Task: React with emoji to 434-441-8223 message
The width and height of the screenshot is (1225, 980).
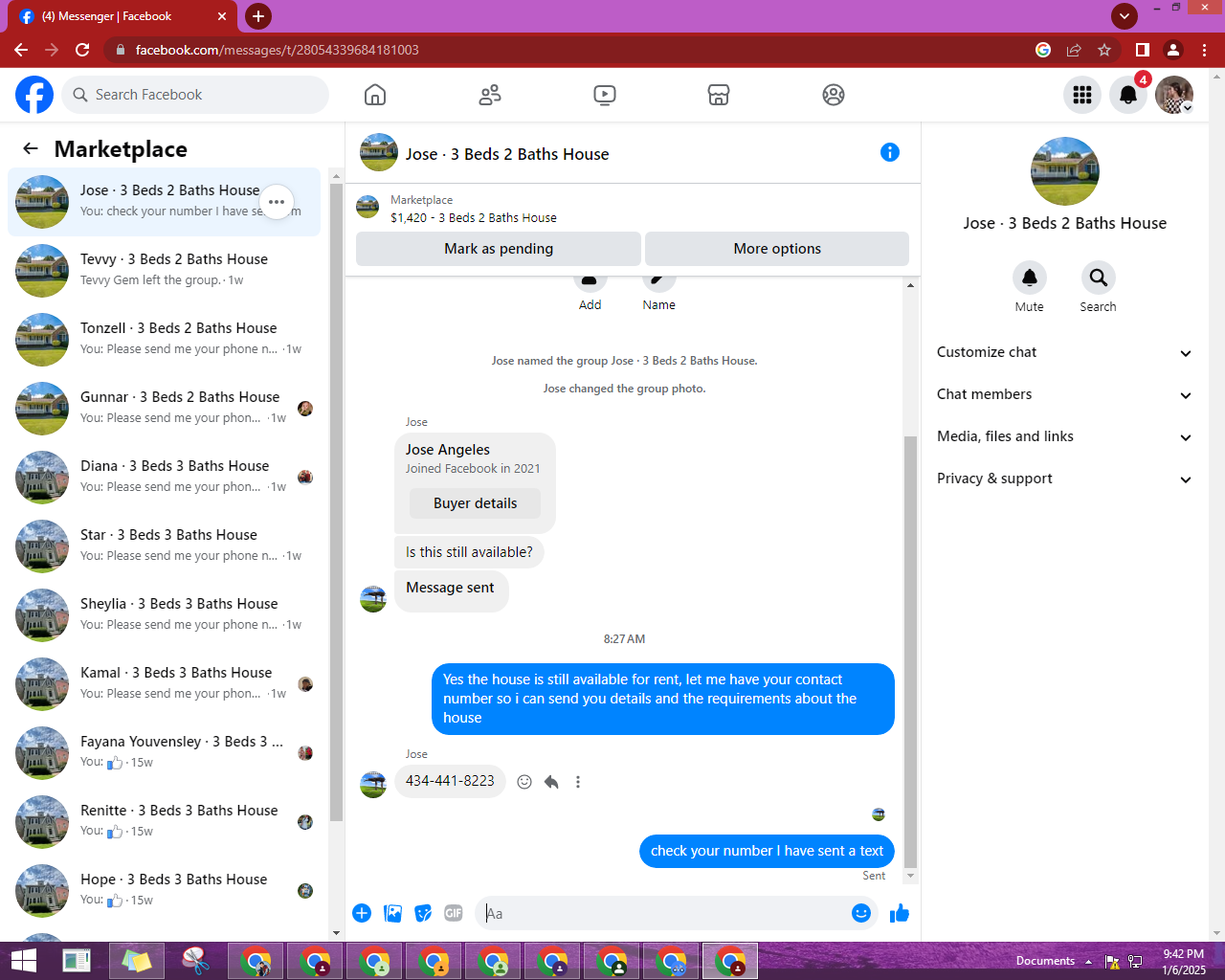Action: (524, 782)
